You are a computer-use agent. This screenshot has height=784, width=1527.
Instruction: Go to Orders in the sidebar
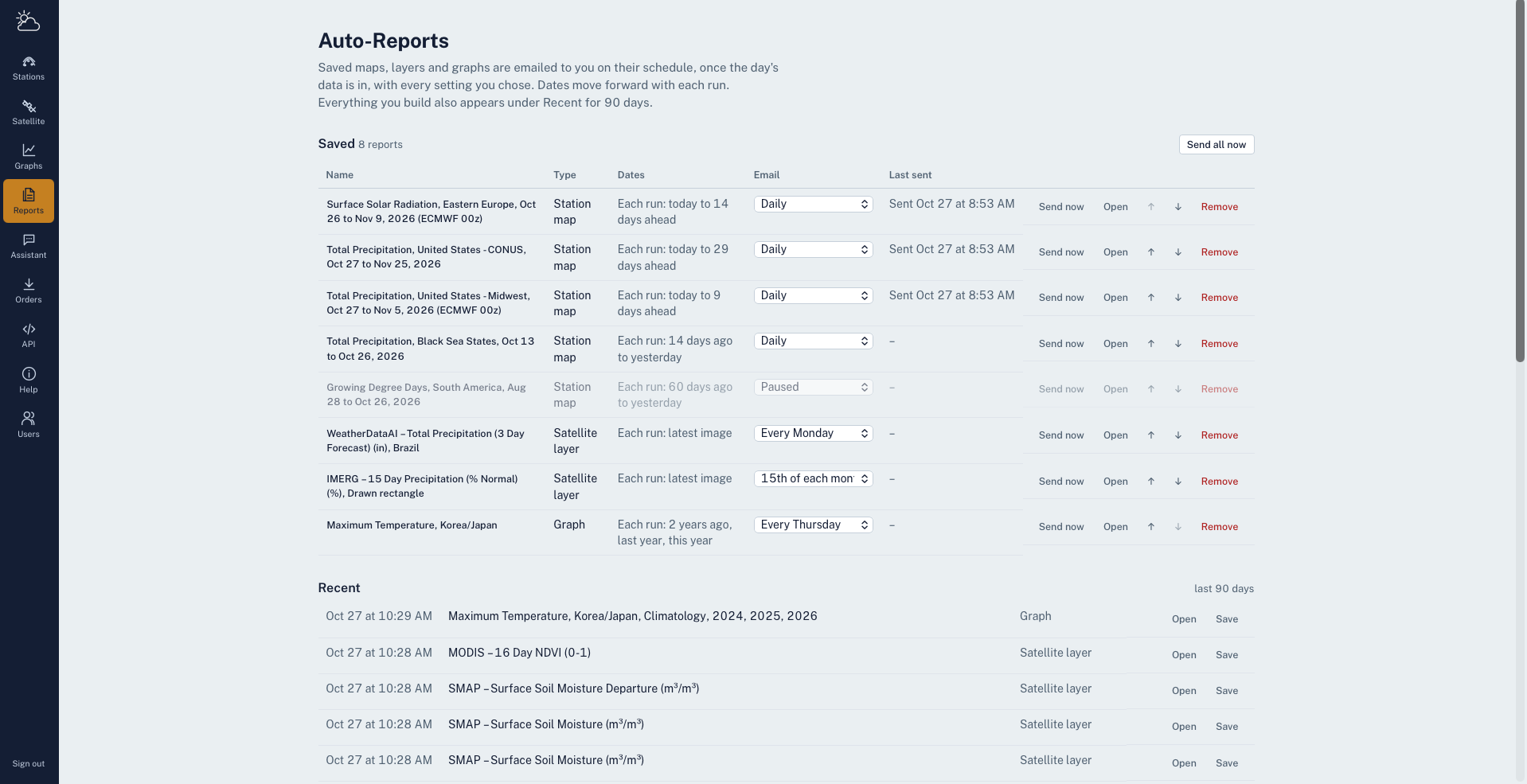(x=29, y=291)
